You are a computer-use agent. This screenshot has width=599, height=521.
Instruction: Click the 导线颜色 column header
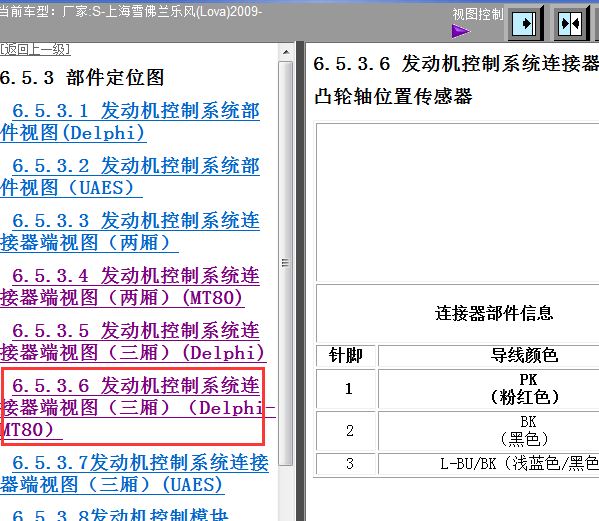coord(524,356)
